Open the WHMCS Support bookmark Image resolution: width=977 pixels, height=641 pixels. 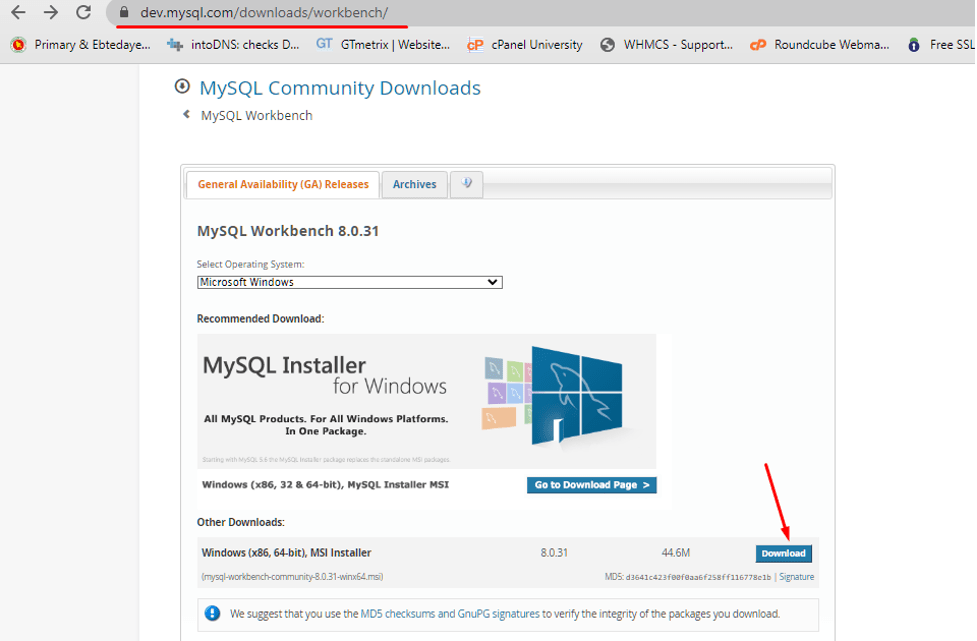[666, 45]
